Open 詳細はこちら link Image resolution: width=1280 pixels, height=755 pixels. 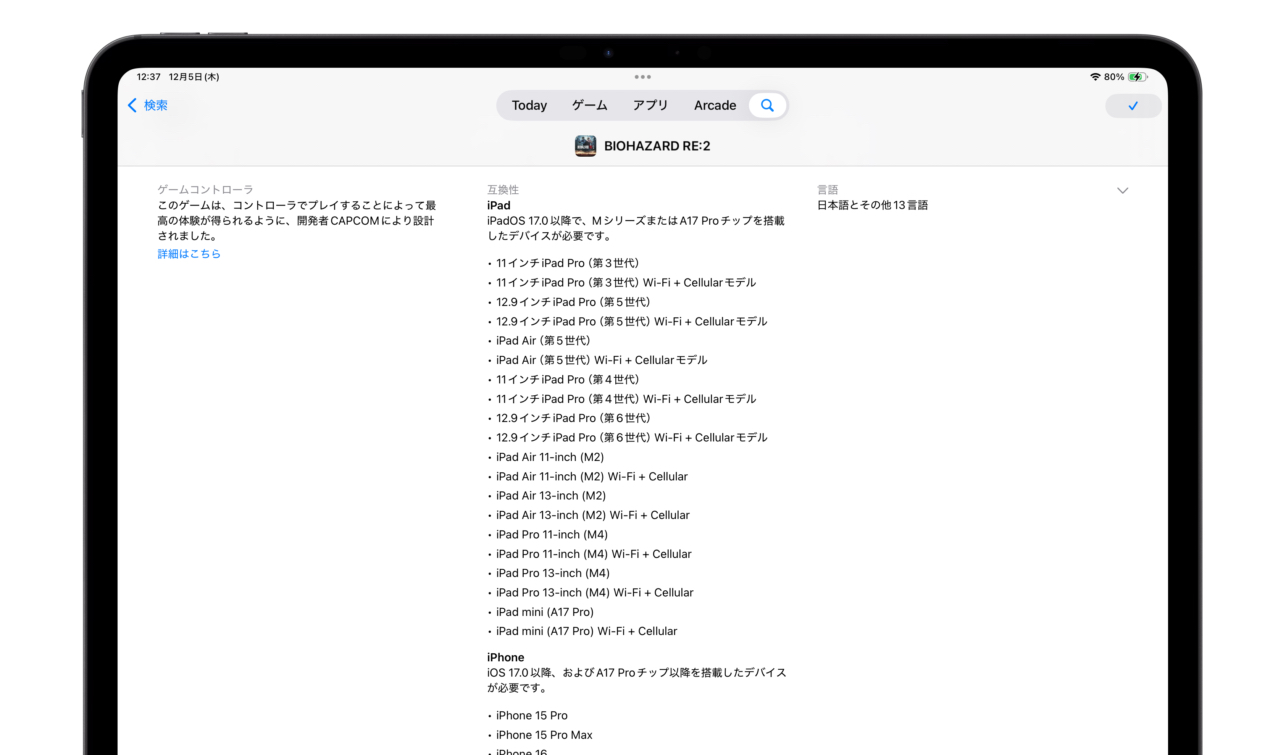(189, 254)
